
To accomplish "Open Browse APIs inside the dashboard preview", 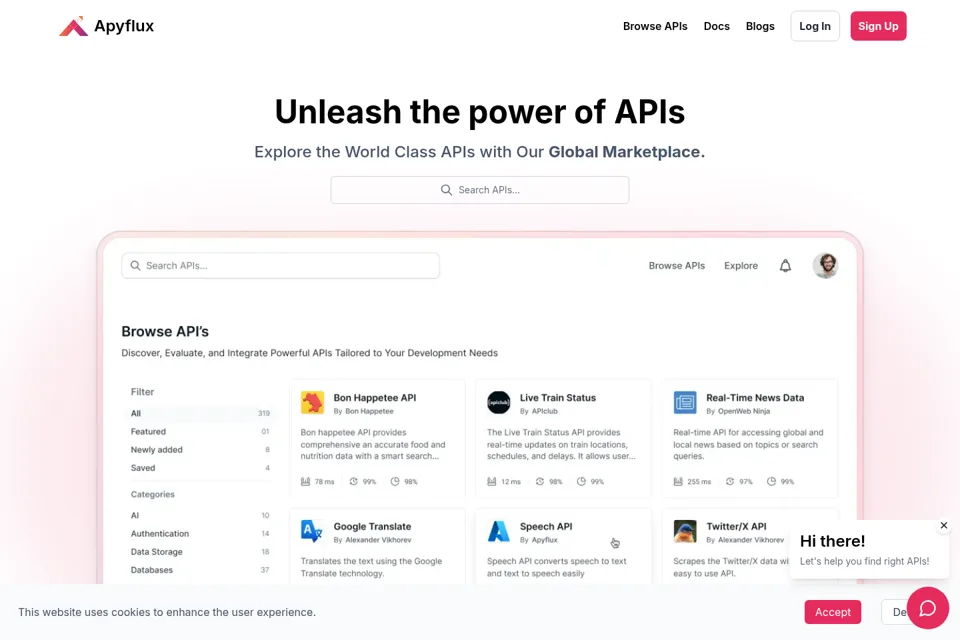I will tap(677, 266).
